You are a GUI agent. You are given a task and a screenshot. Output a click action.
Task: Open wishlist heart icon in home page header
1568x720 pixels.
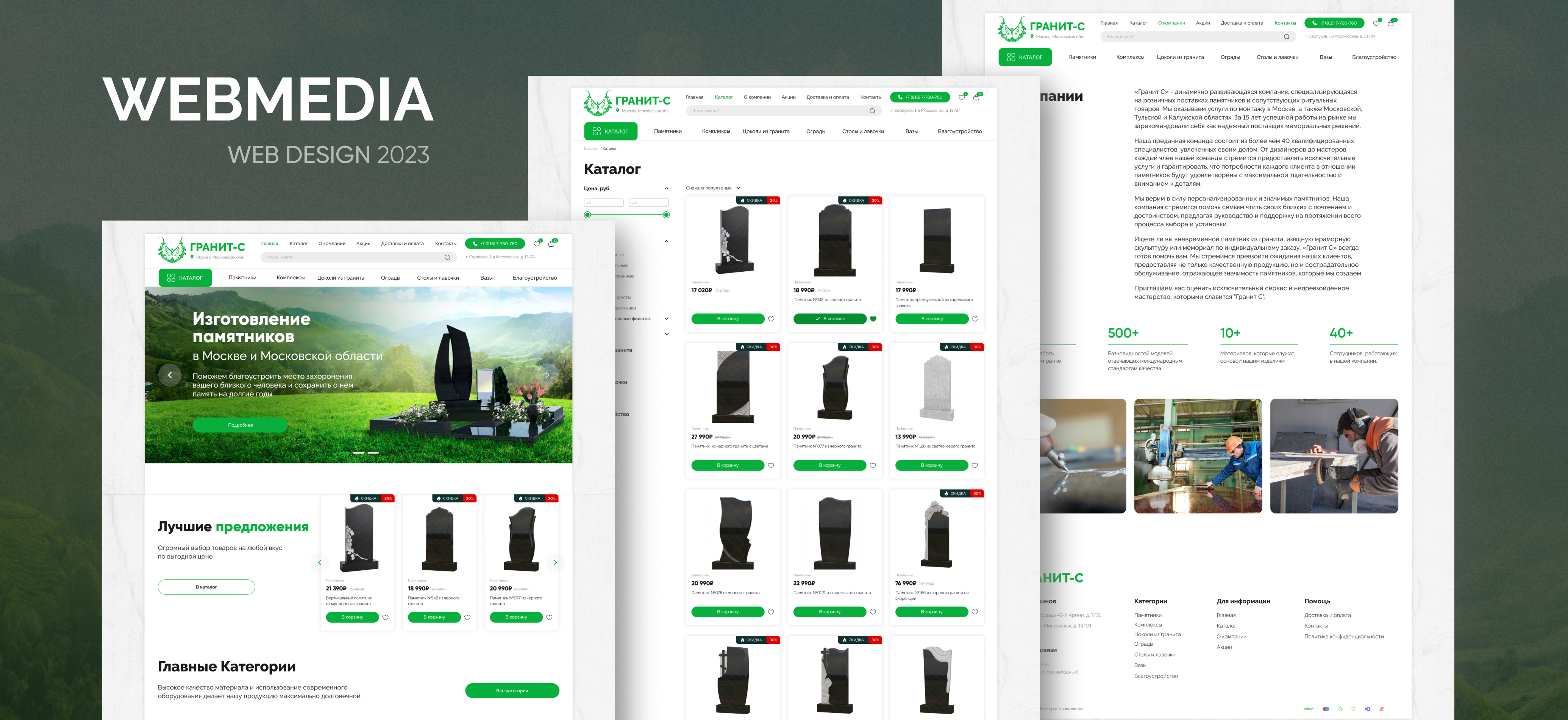[x=537, y=244]
